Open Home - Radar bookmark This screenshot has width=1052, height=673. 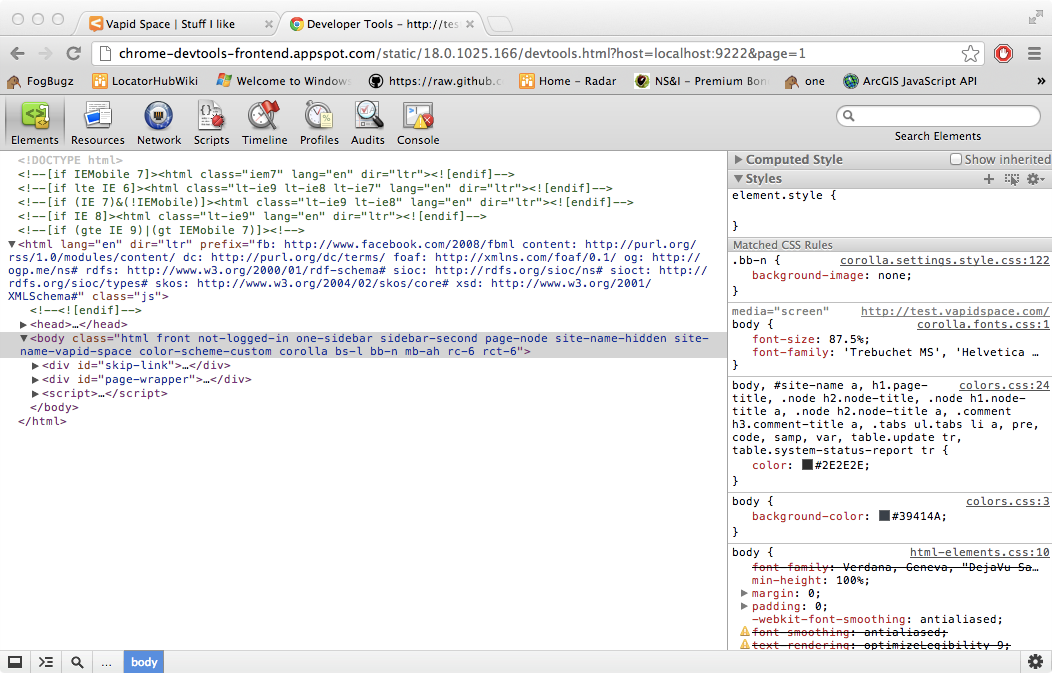pos(568,81)
